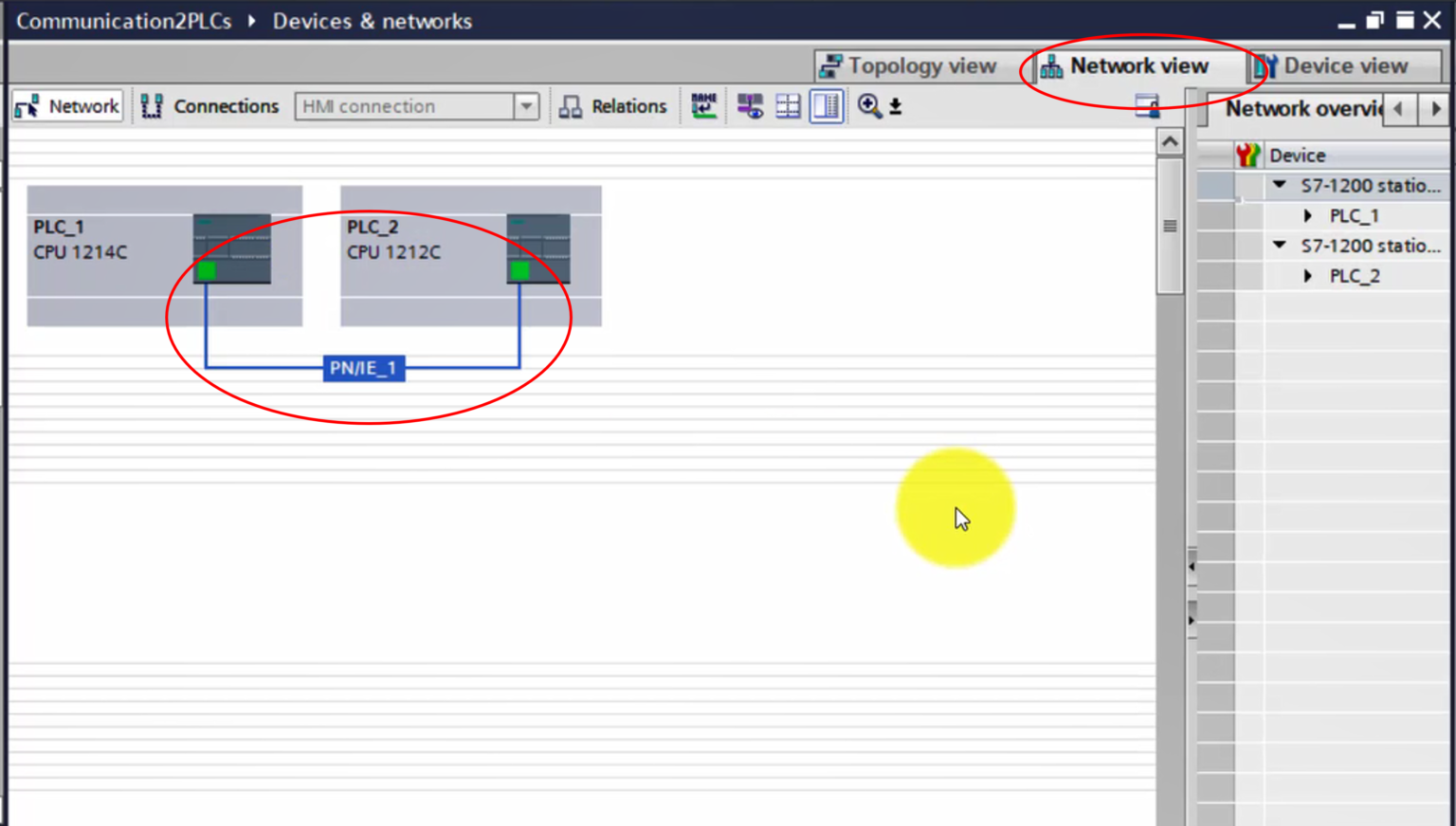
Task: Toggle the show station names icon
Action: 703,106
